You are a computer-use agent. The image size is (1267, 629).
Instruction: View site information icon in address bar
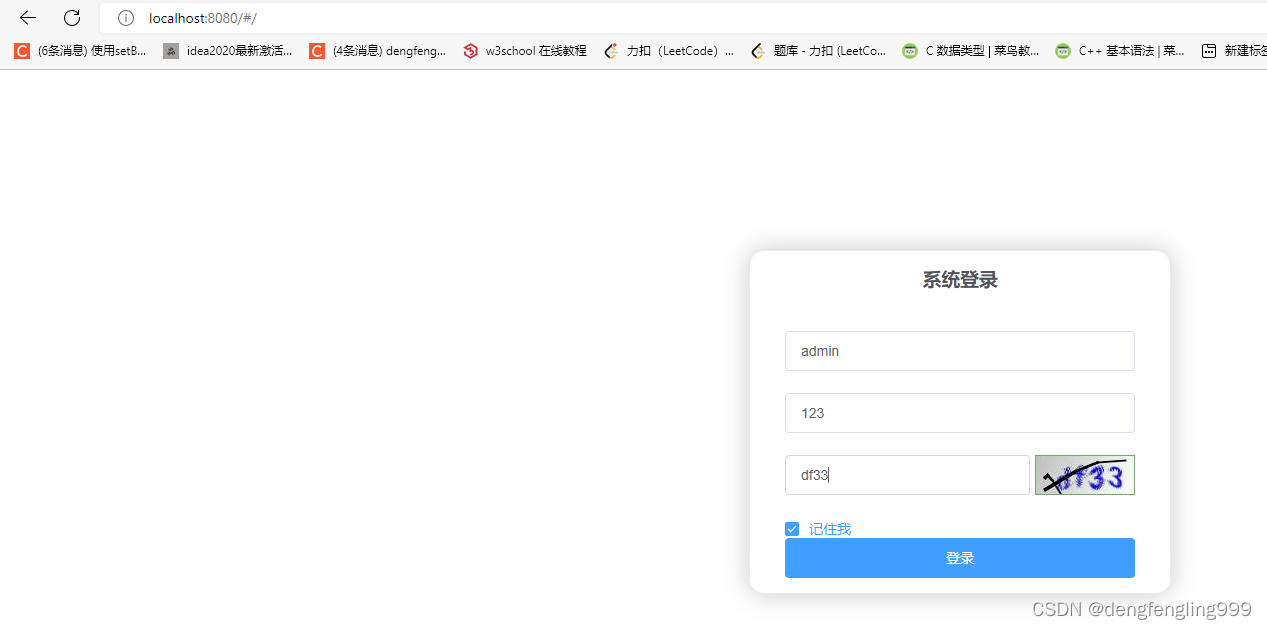(126, 18)
